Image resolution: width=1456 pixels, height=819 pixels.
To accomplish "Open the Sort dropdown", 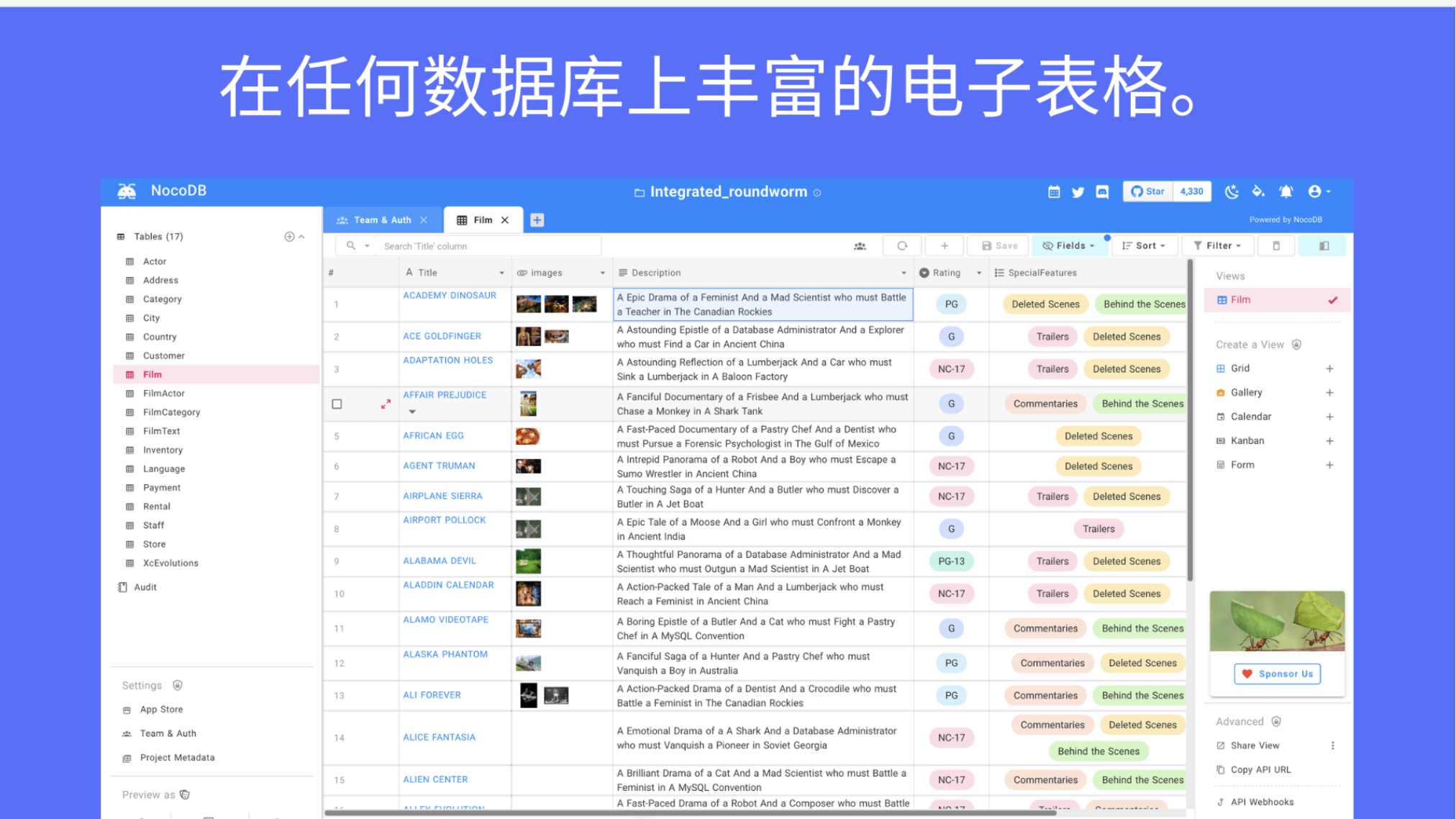I will 1144,246.
